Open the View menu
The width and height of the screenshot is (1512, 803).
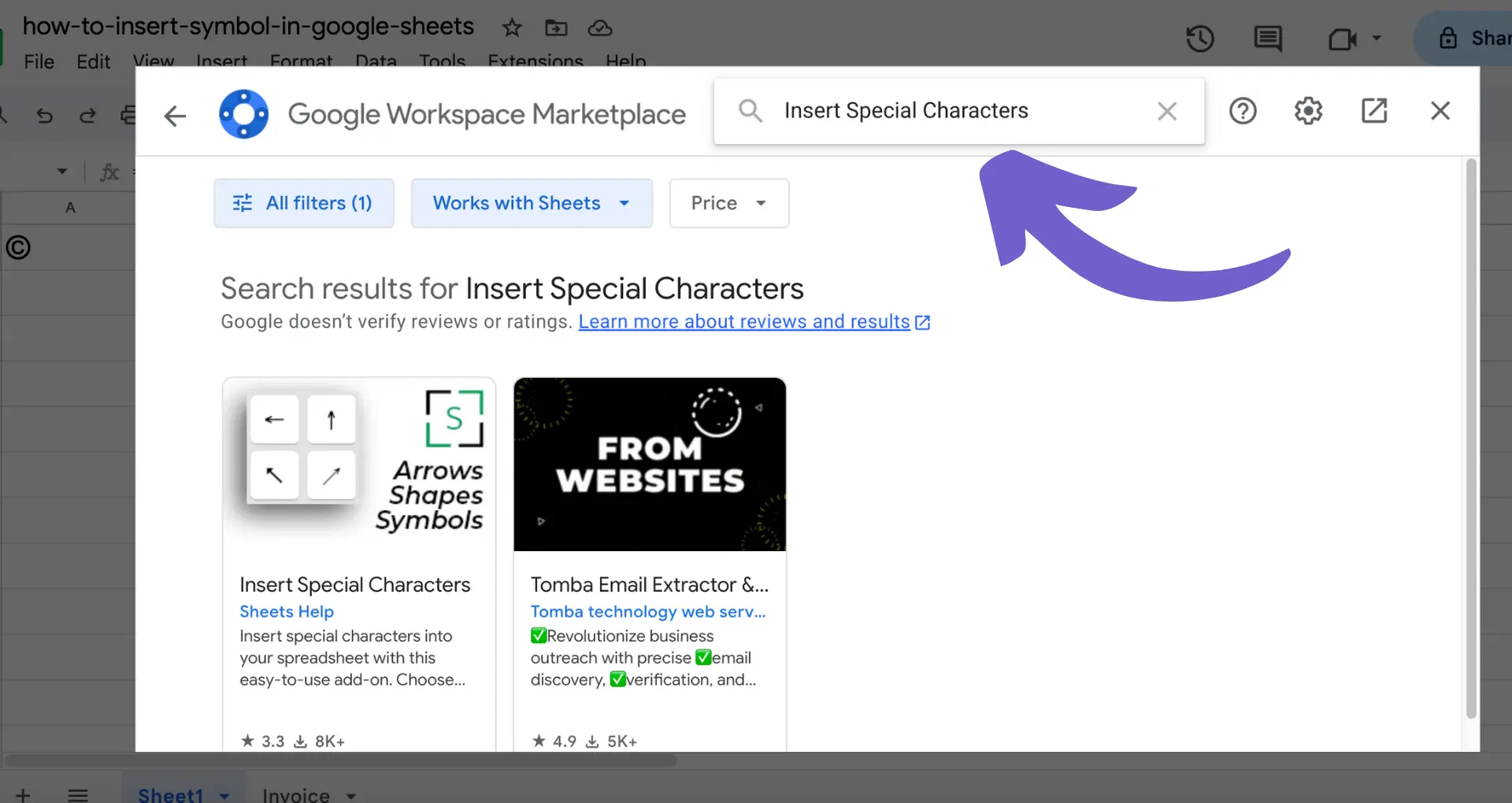(x=153, y=61)
